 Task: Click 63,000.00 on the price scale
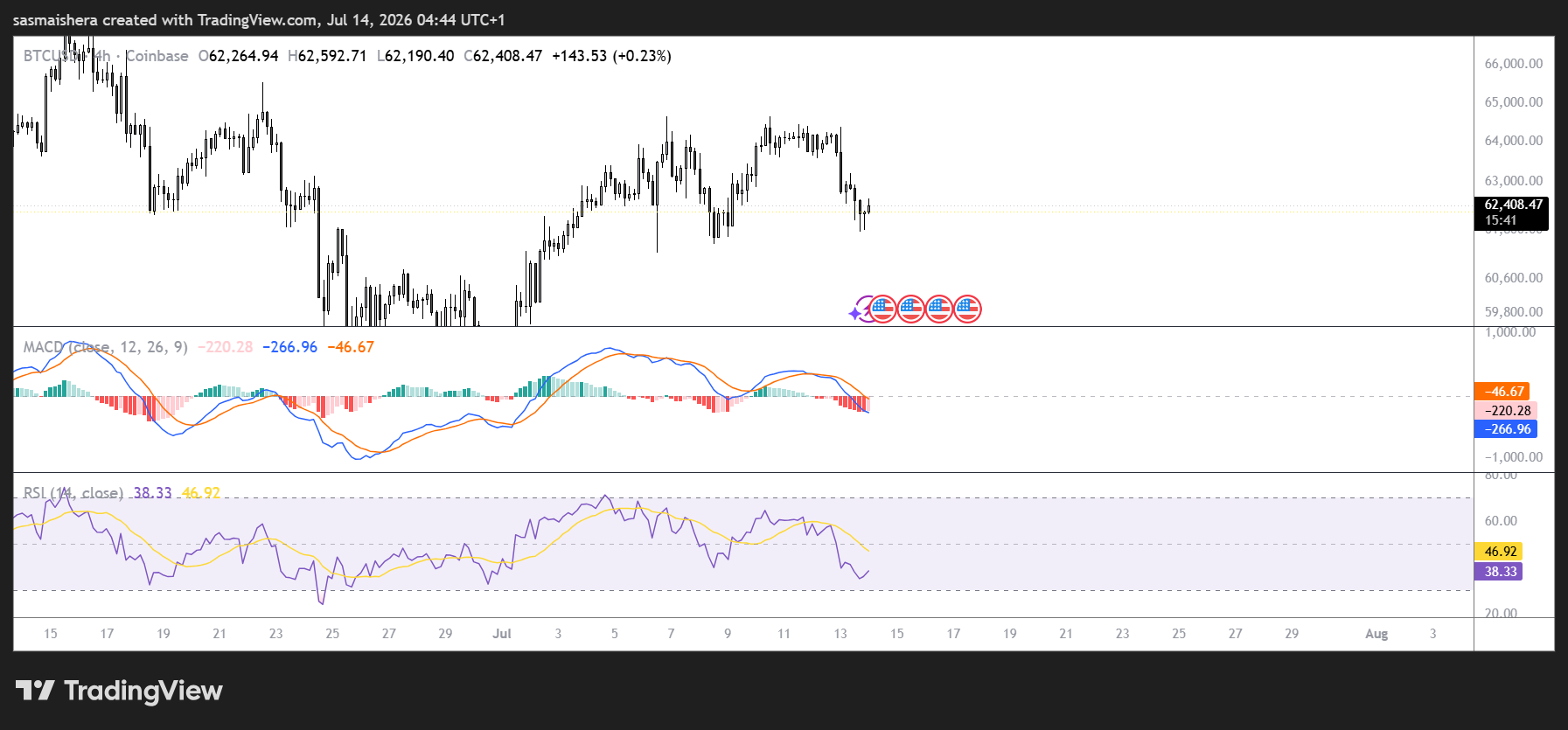pos(1514,181)
